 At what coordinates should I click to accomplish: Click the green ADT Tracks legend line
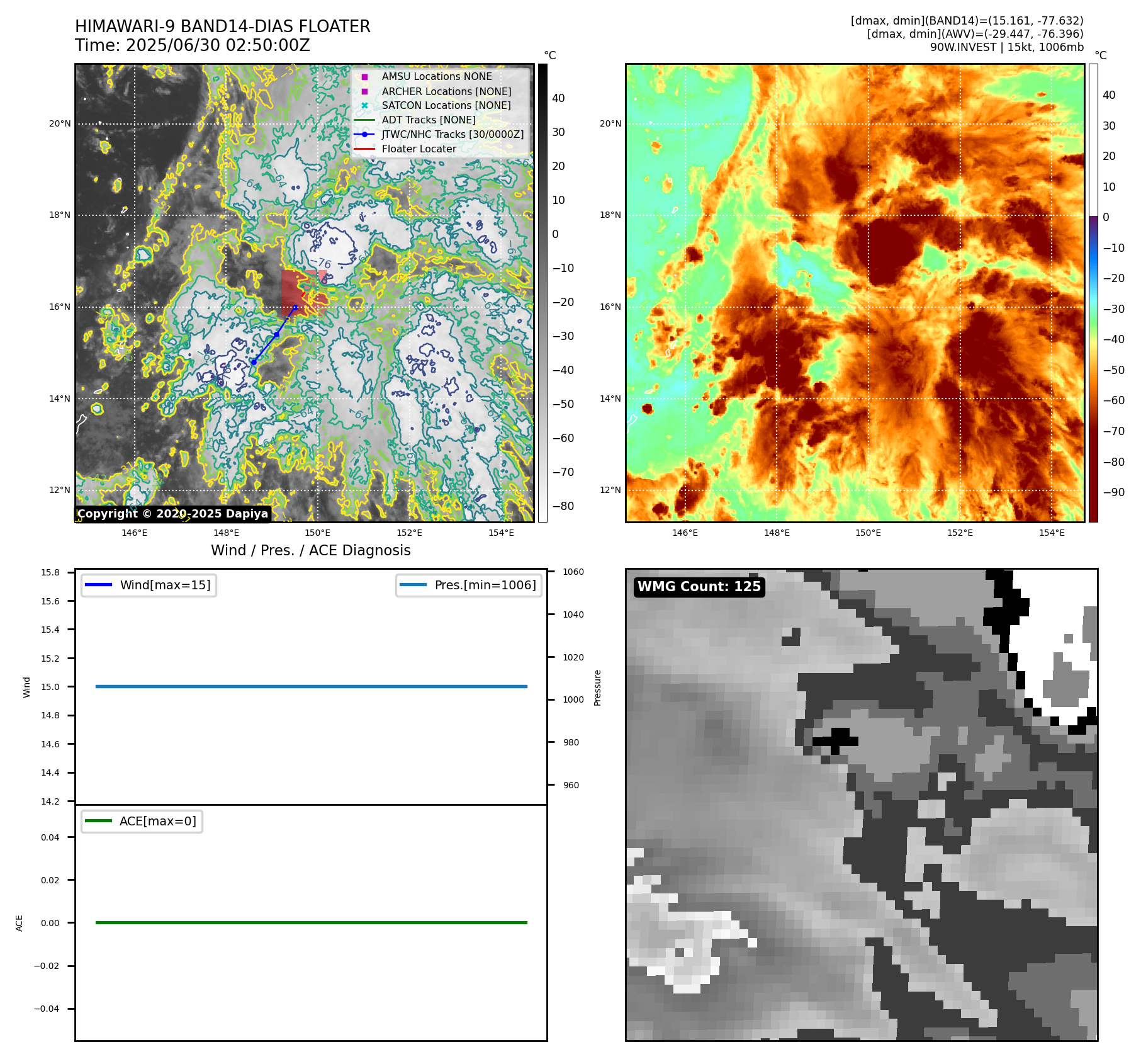tap(364, 120)
